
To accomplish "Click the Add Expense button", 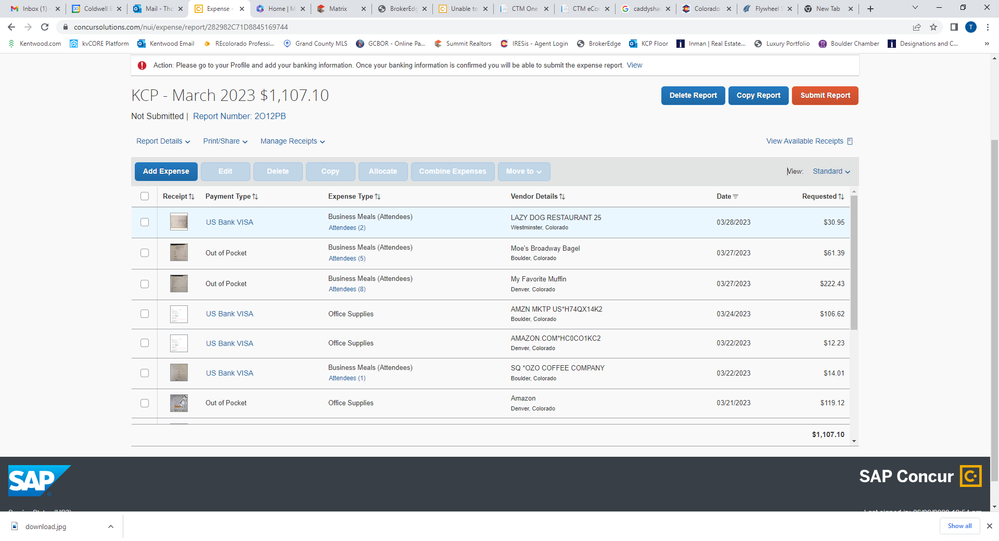I will tap(166, 171).
